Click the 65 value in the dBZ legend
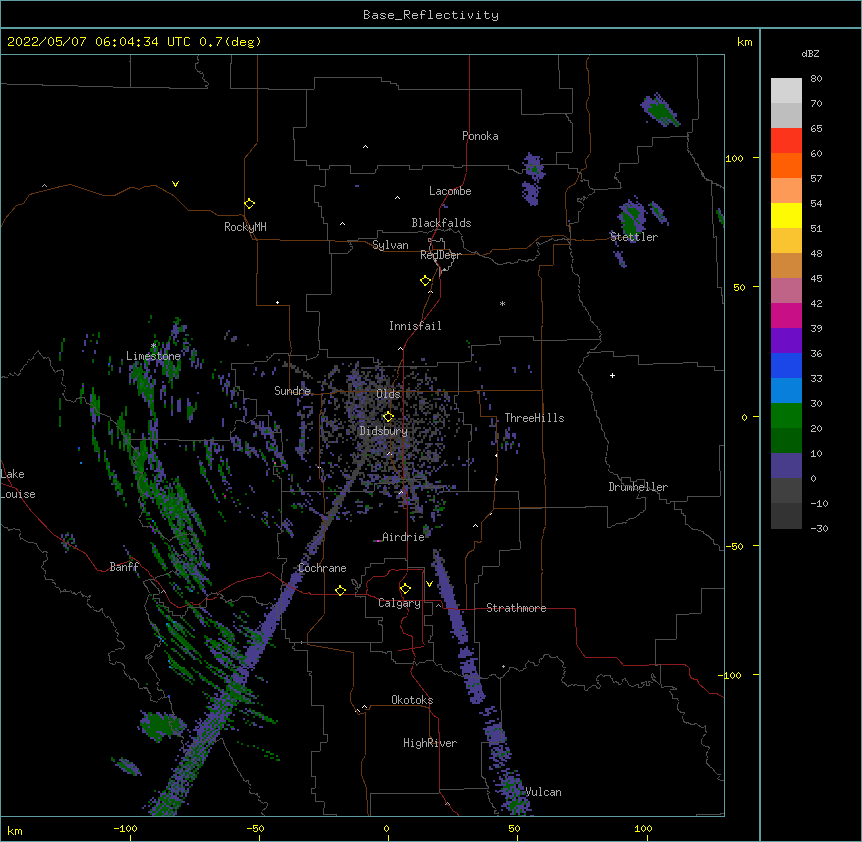Screen dimensions: 862x842 coord(816,128)
